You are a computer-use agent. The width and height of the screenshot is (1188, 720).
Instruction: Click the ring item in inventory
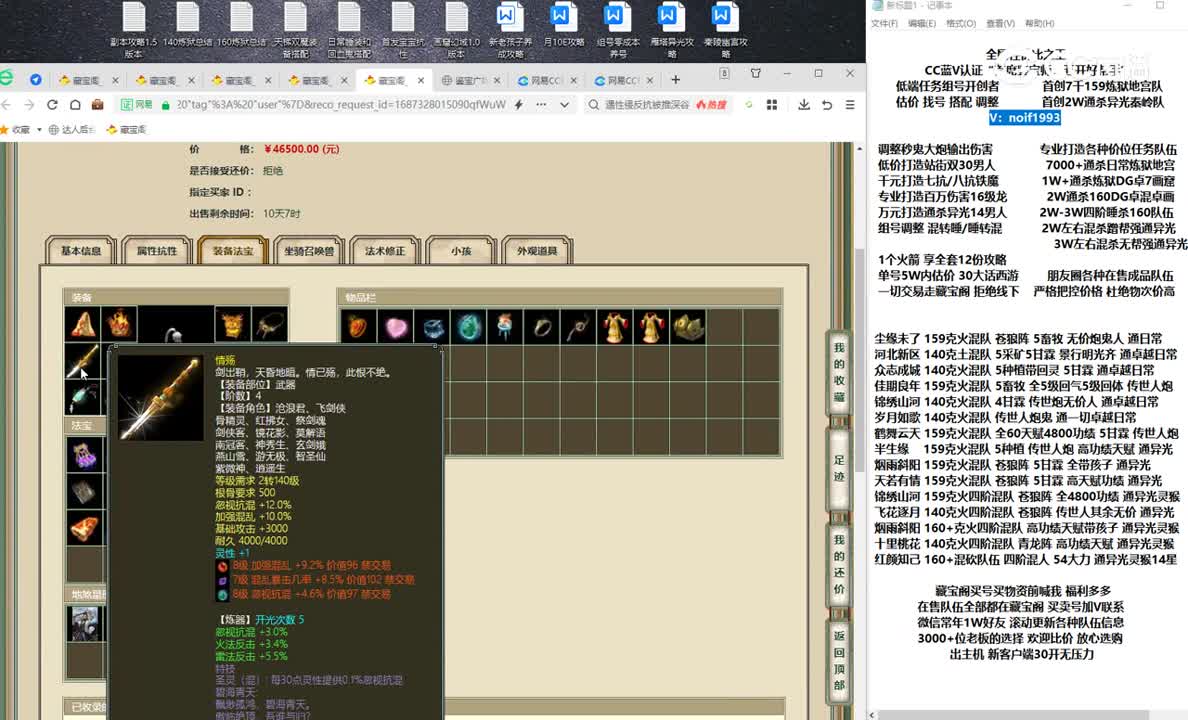pos(541,327)
